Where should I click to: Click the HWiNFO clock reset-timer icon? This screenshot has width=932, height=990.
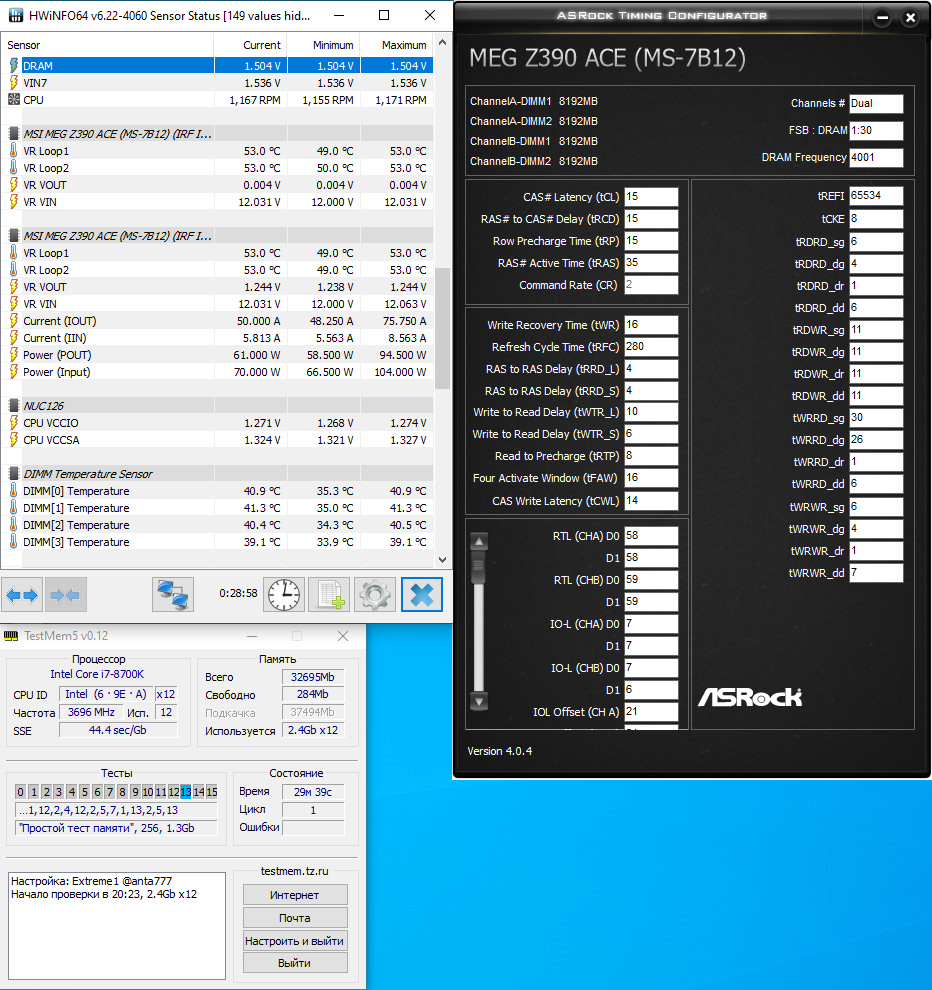point(284,595)
